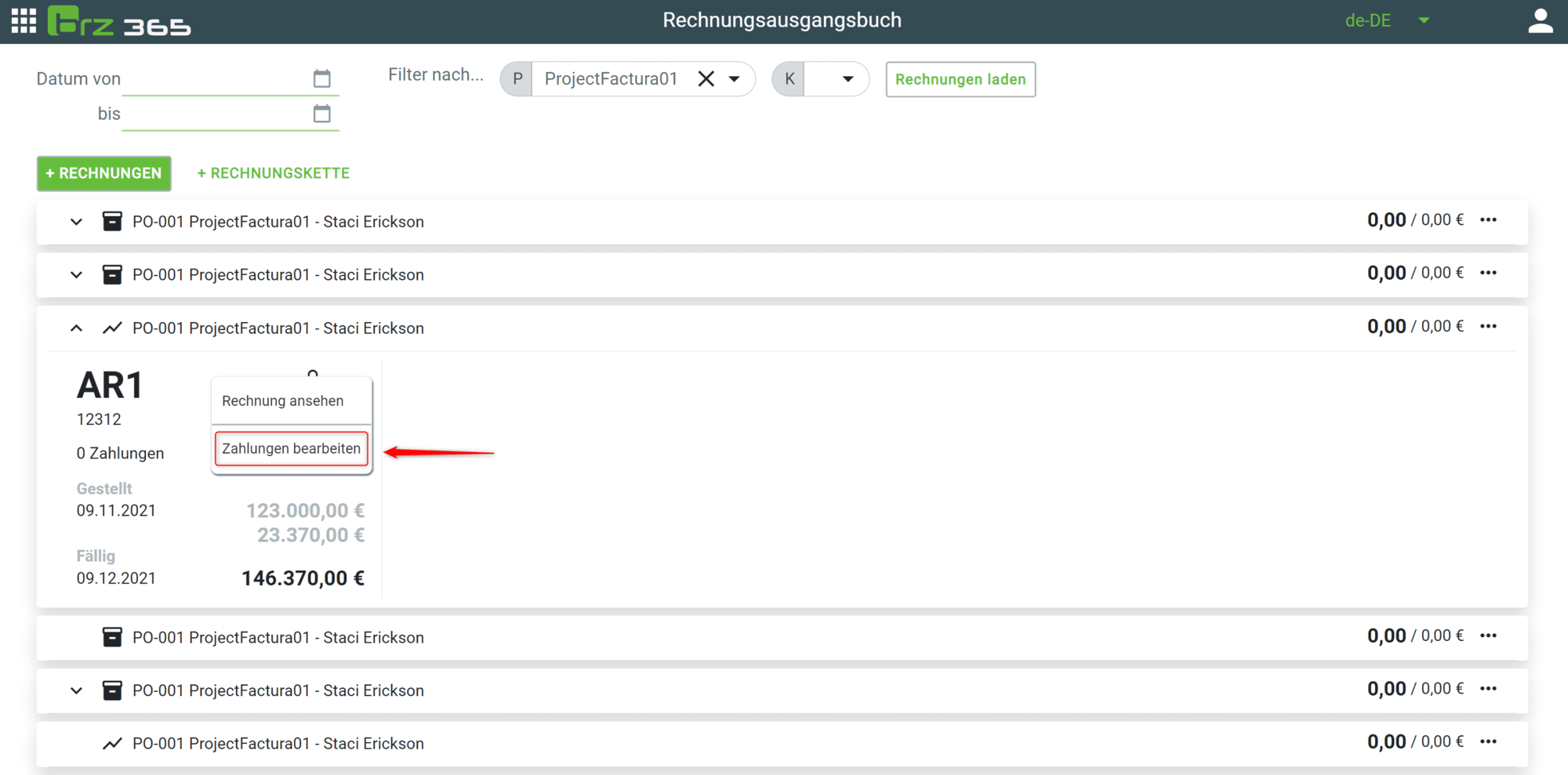Open the three-dot menu of the expanded invoice row

point(1488,327)
